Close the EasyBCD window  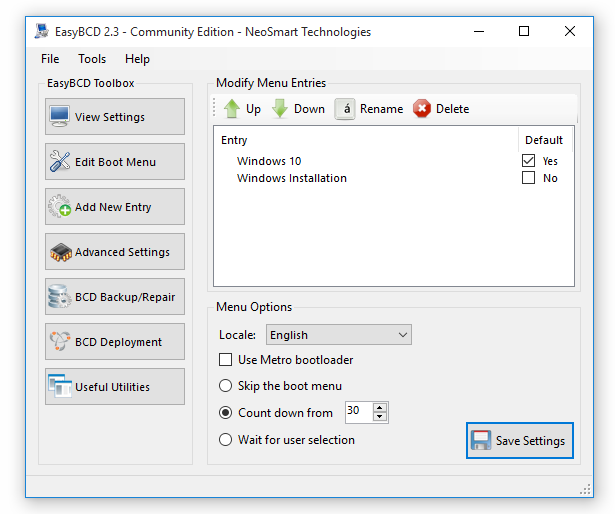[x=570, y=31]
